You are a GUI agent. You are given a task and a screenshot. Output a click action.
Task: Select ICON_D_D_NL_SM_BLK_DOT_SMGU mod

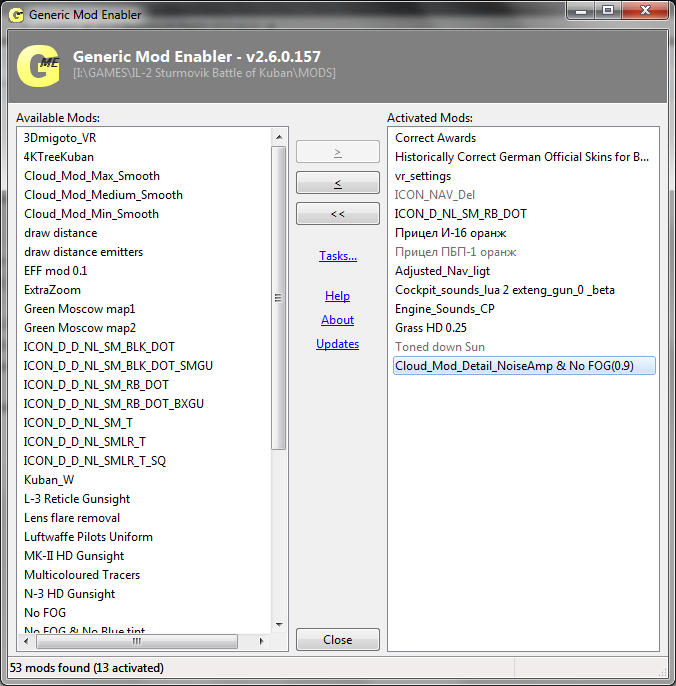coord(118,366)
